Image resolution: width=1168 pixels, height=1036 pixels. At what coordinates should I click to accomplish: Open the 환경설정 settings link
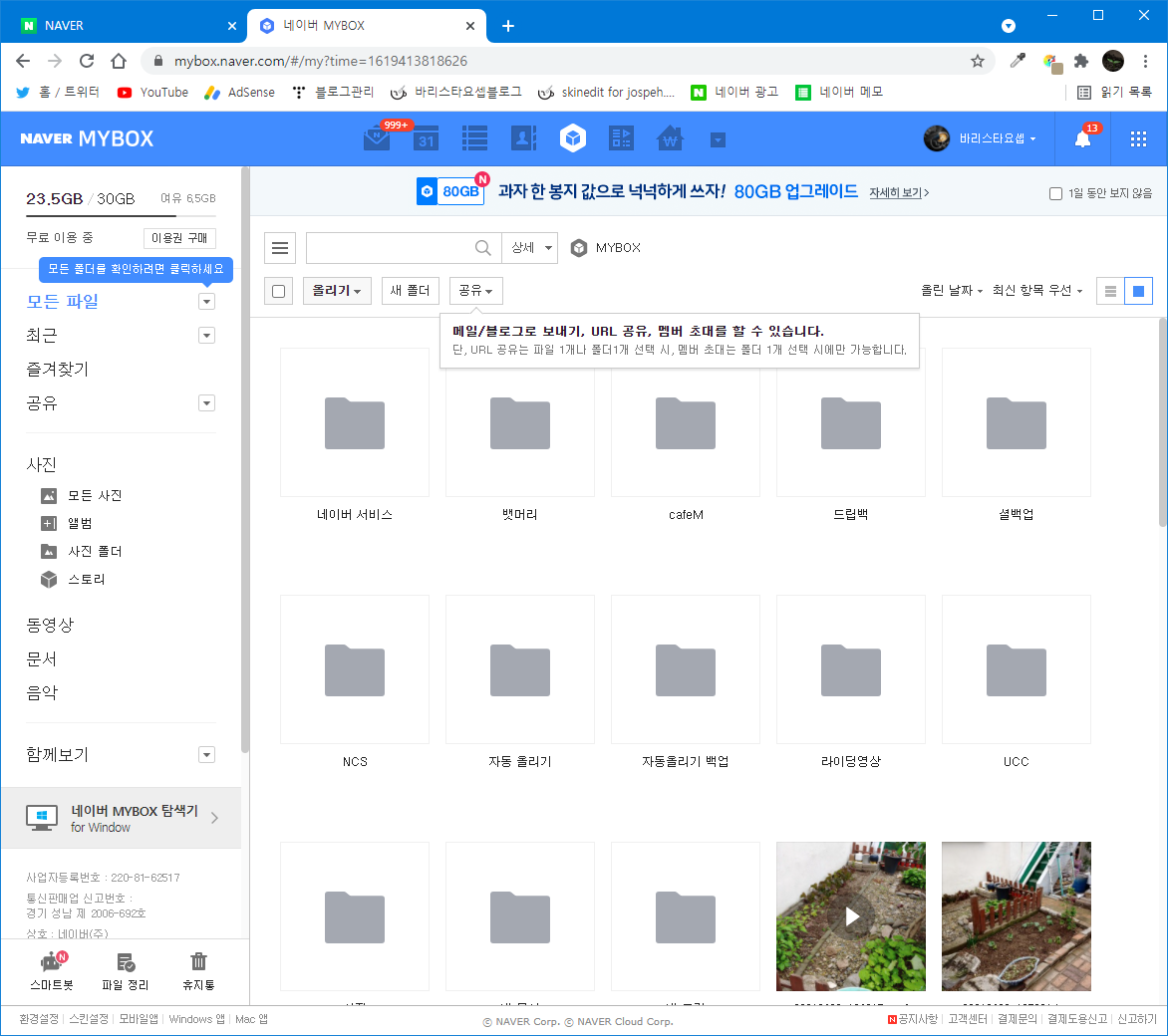(x=39, y=1020)
